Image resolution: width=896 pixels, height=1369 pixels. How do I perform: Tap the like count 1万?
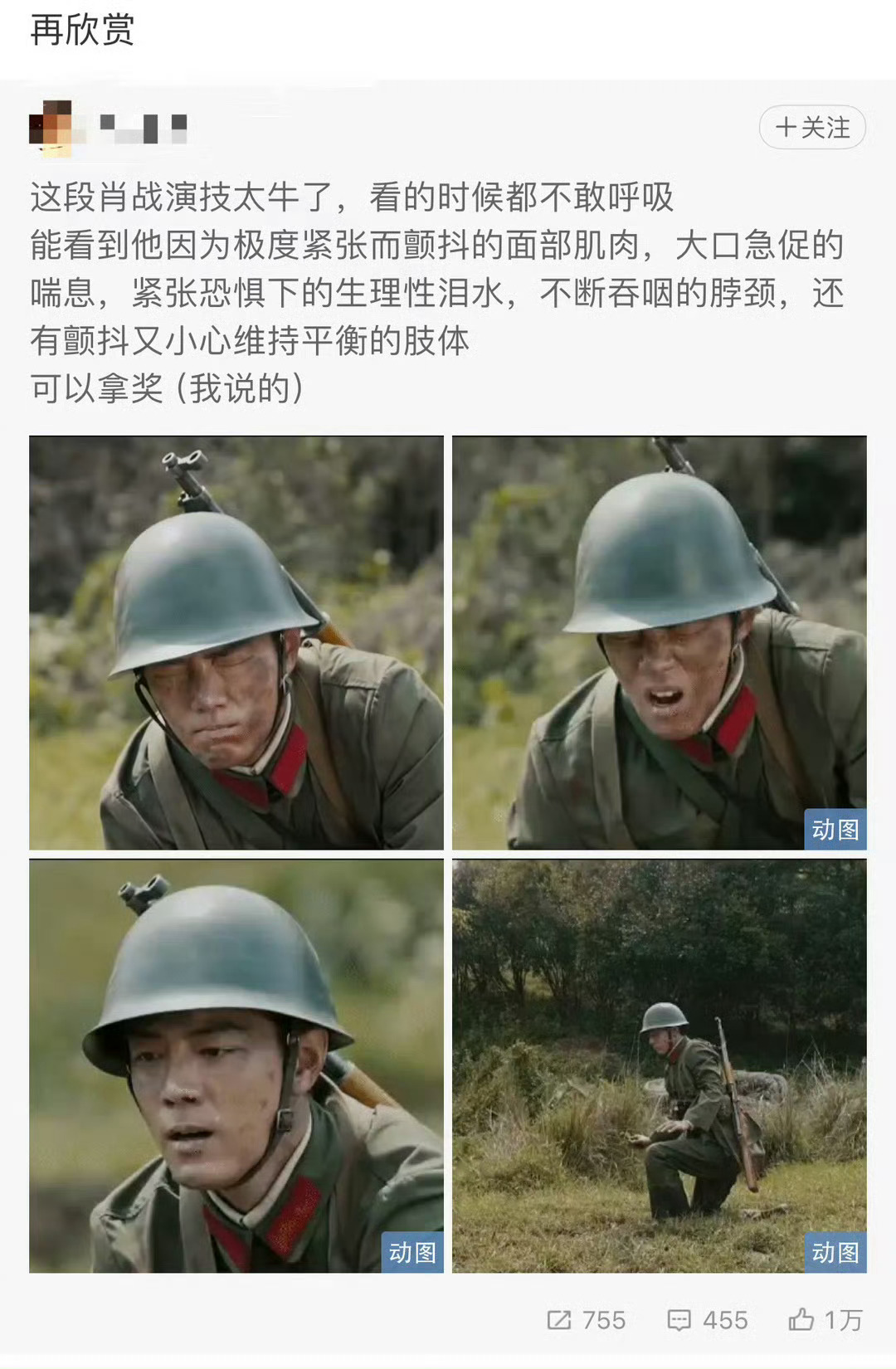(x=843, y=1320)
